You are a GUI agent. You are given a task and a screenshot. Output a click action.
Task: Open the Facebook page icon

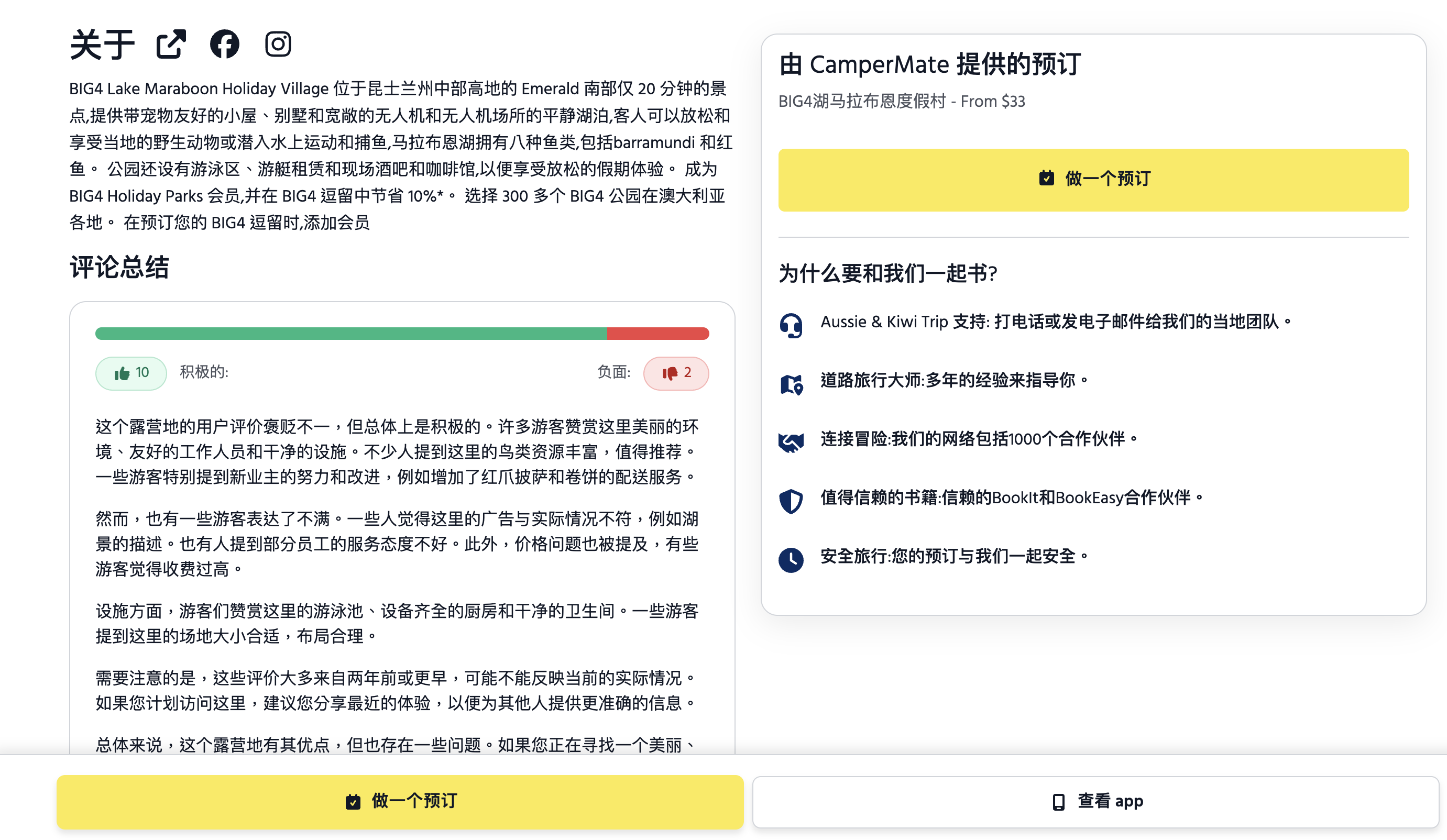[x=225, y=44]
